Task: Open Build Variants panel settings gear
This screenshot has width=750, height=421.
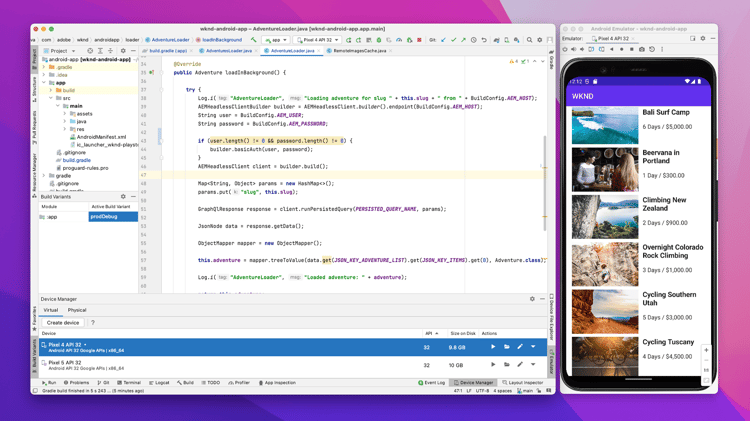Action: click(x=123, y=197)
